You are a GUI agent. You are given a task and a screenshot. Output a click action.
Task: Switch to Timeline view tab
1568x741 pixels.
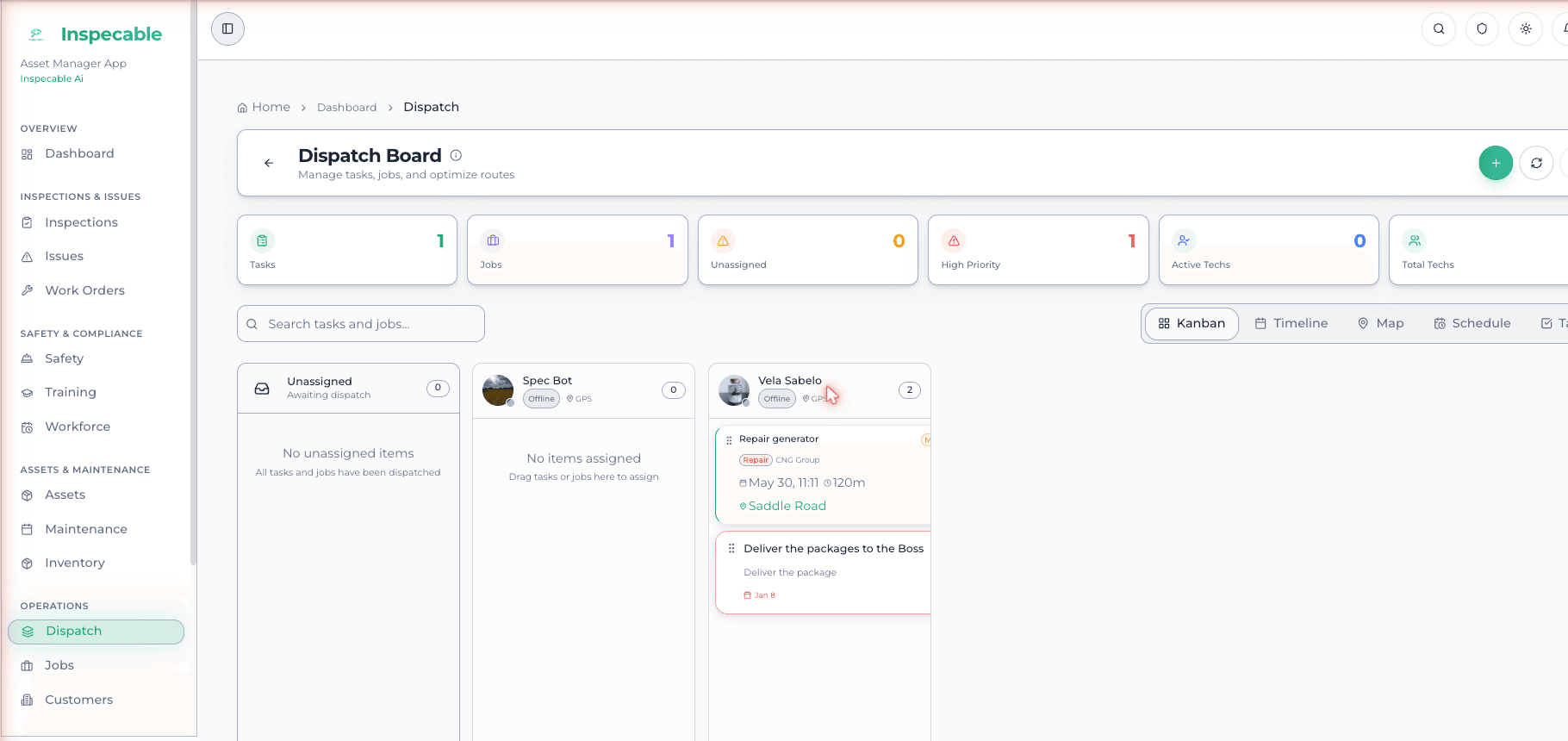click(x=1291, y=323)
